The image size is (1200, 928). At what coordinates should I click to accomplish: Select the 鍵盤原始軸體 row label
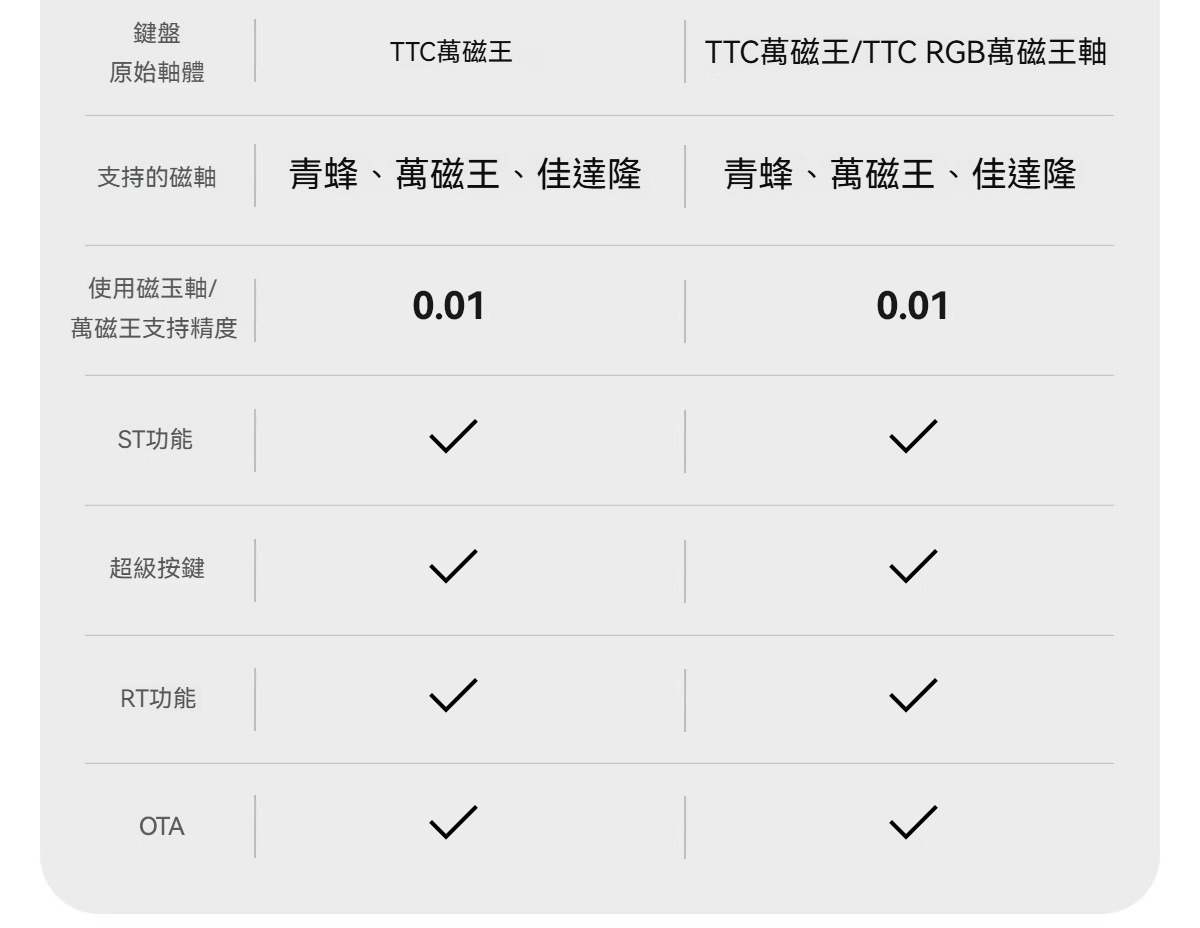click(157, 53)
